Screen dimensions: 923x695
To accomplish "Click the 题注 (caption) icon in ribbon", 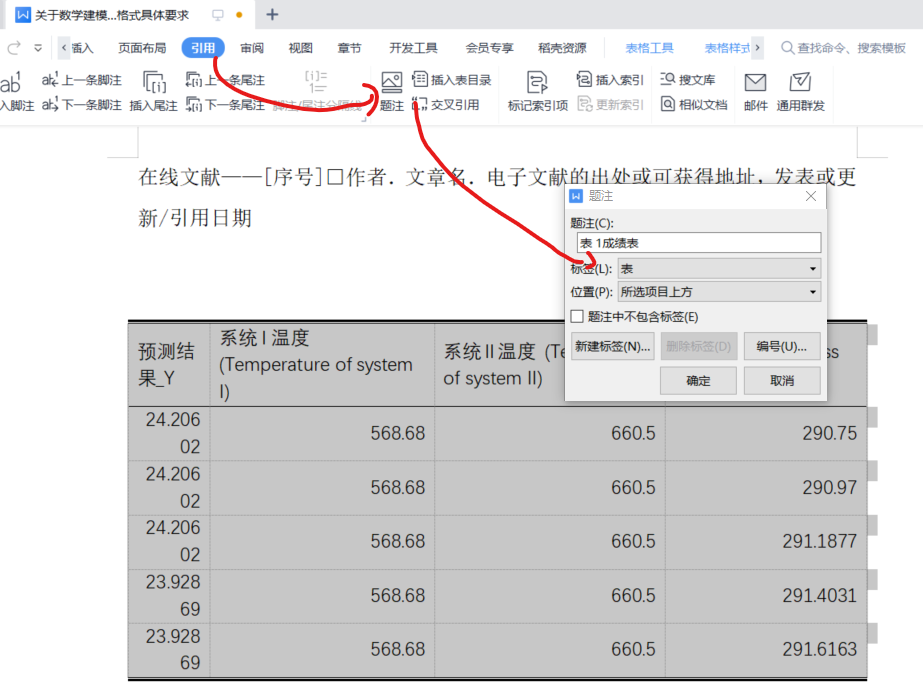I will [x=391, y=91].
